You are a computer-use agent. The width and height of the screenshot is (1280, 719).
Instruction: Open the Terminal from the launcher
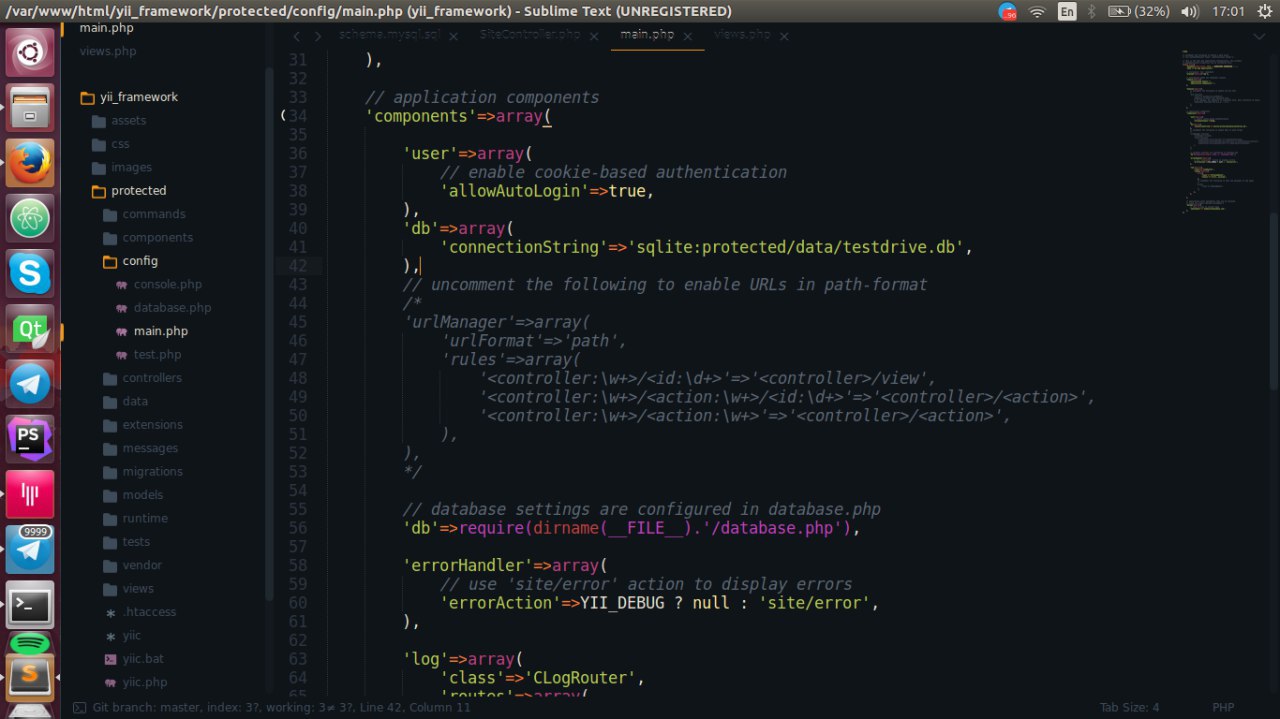(x=30, y=604)
